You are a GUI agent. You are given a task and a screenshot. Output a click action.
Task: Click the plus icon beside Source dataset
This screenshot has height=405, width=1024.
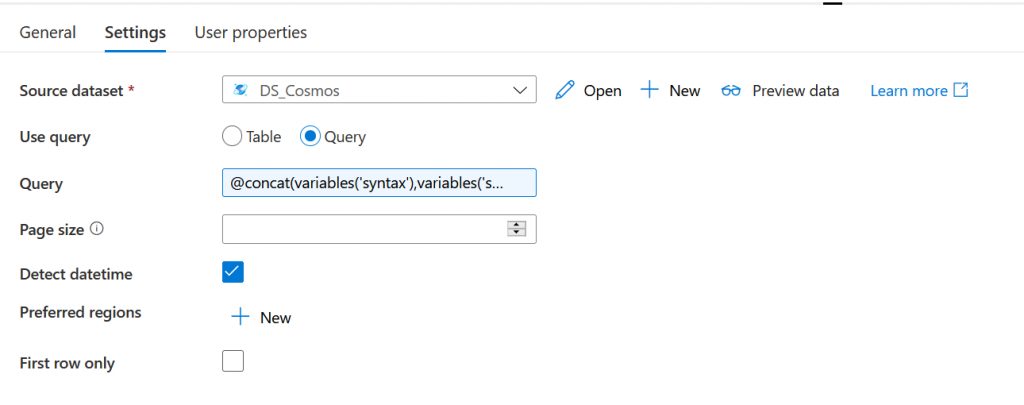pos(649,90)
